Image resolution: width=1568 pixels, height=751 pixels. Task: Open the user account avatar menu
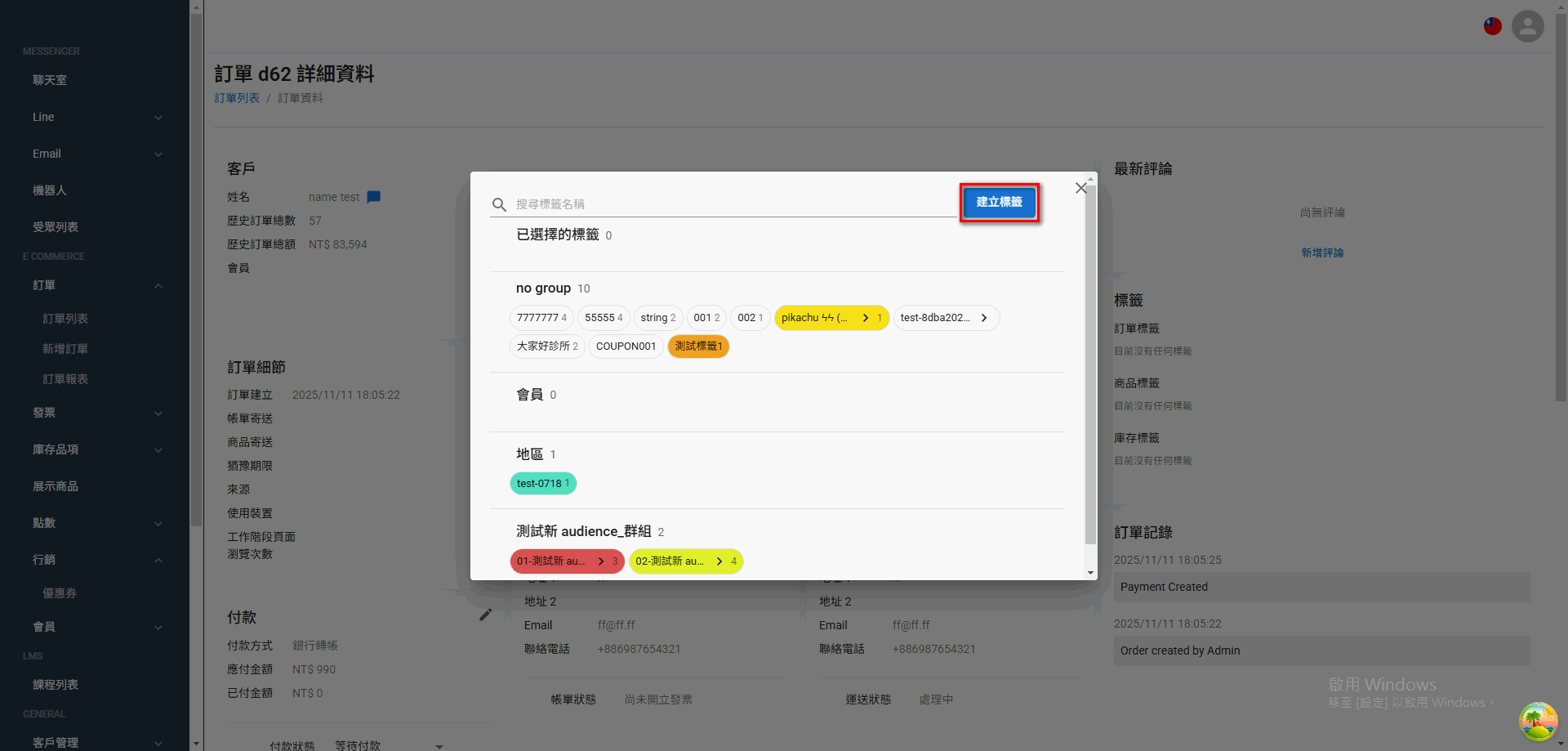pyautogui.click(x=1527, y=26)
